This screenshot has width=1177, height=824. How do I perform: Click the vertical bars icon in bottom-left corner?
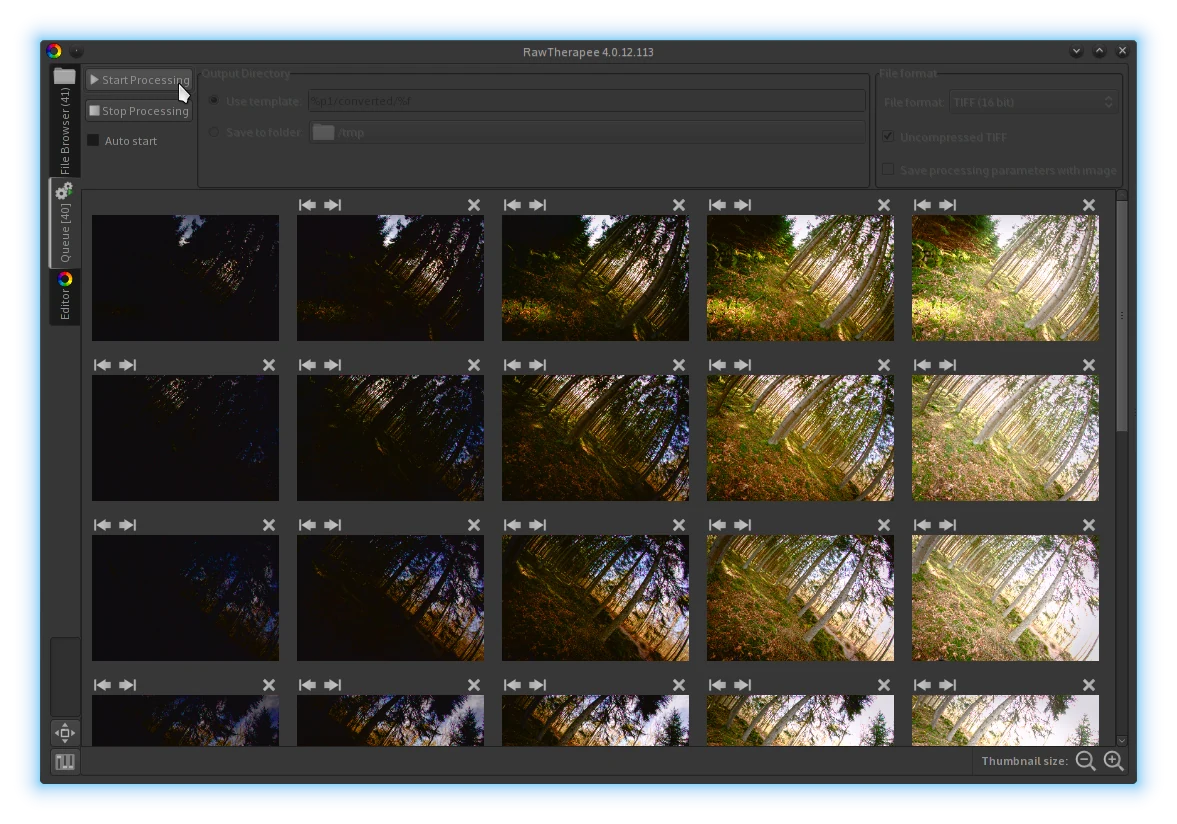pos(65,762)
